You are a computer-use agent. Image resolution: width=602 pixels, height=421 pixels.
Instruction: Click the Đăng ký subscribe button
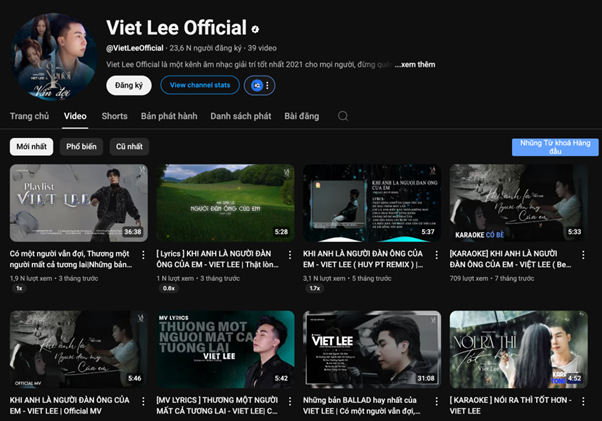[129, 85]
